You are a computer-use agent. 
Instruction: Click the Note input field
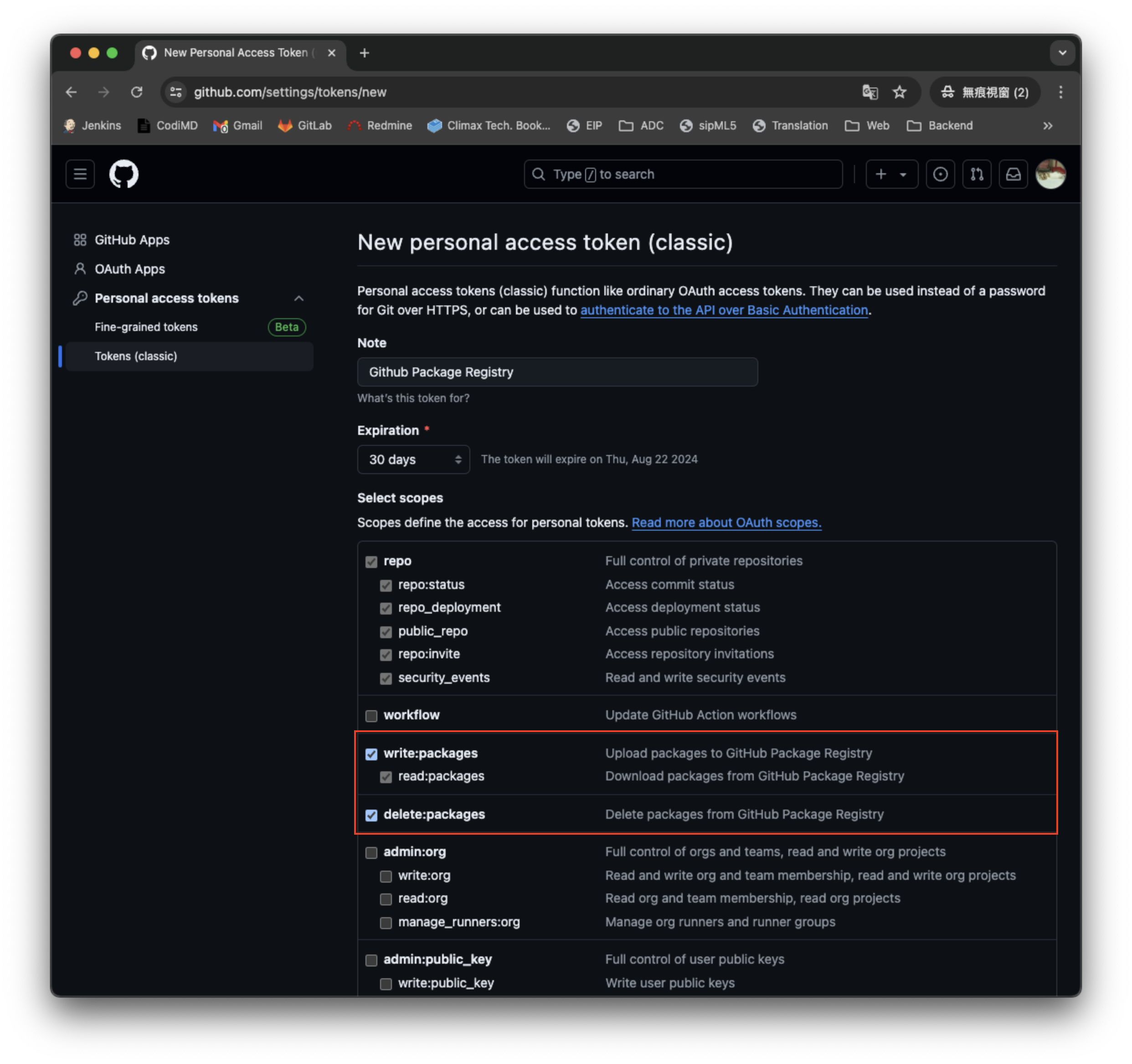pyautogui.click(x=557, y=372)
